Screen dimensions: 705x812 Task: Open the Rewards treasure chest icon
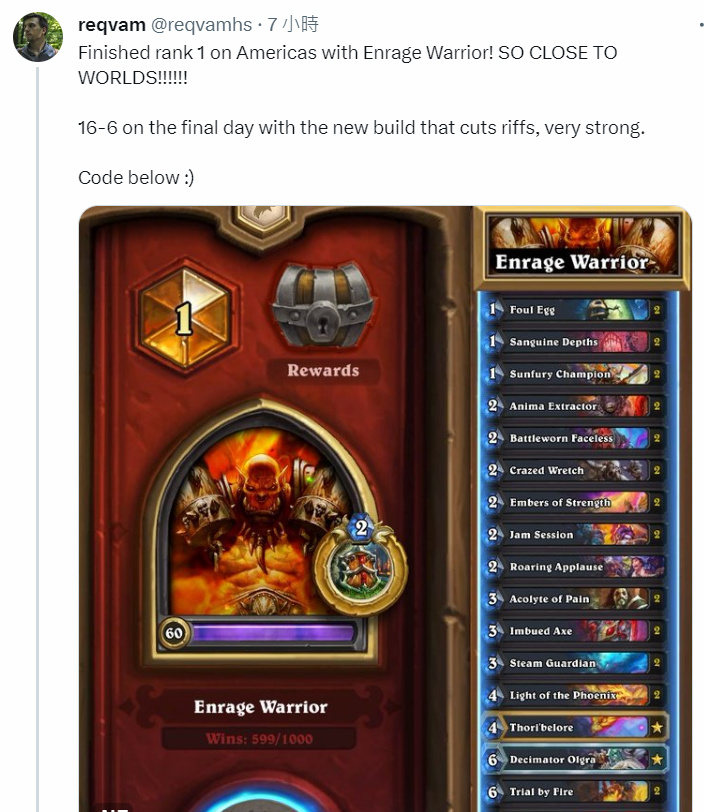coord(323,305)
